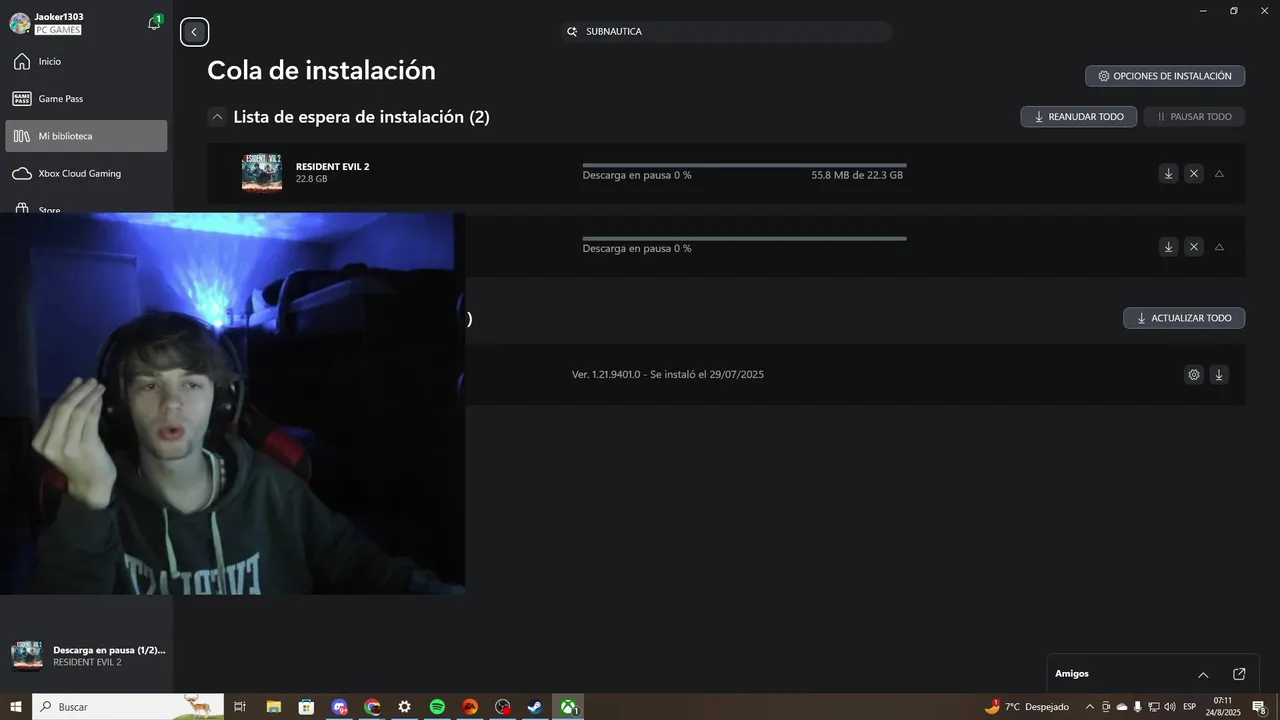This screenshot has width=1280, height=720.
Task: Open the 7°C Despejado weather widget
Action: point(1026,707)
